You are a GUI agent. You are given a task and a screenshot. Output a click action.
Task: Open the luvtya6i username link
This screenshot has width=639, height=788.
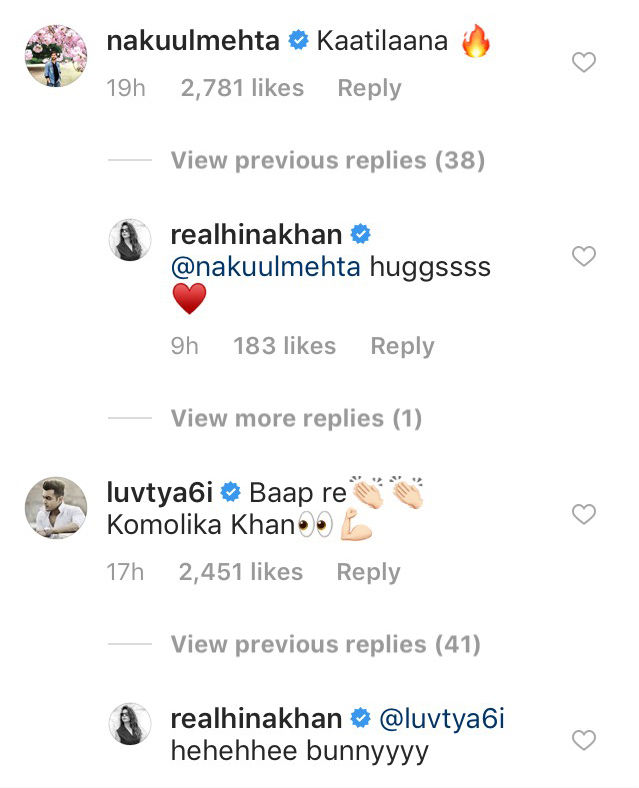(160, 493)
